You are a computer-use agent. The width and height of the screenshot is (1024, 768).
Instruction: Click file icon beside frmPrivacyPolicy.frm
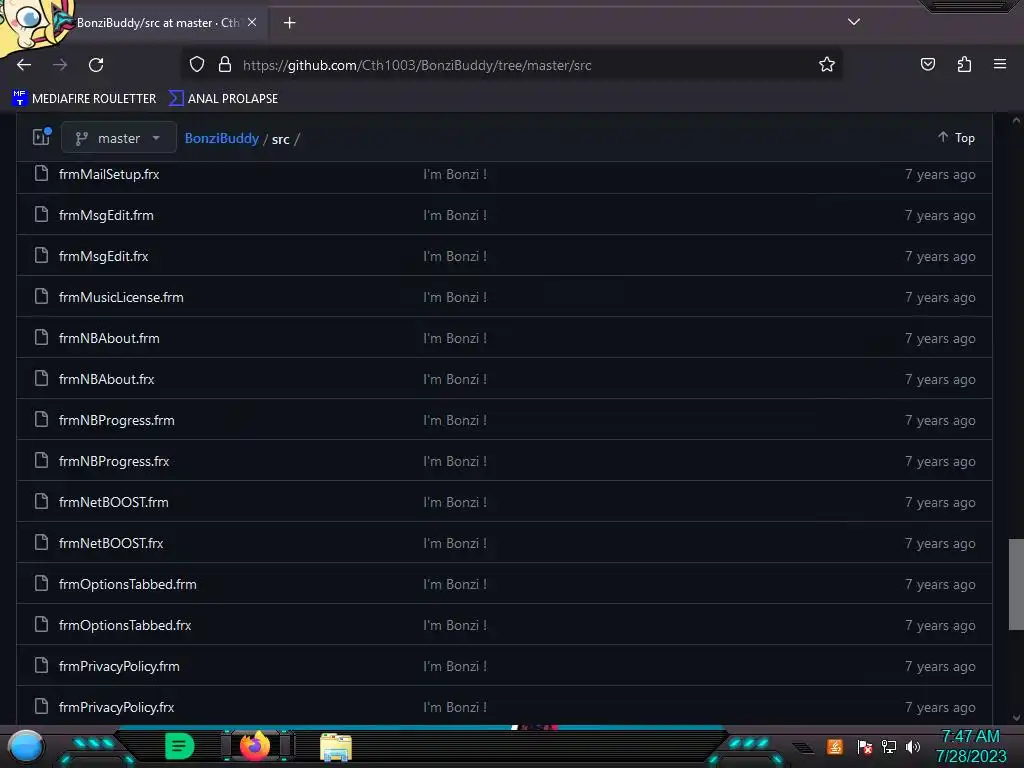pyautogui.click(x=41, y=665)
